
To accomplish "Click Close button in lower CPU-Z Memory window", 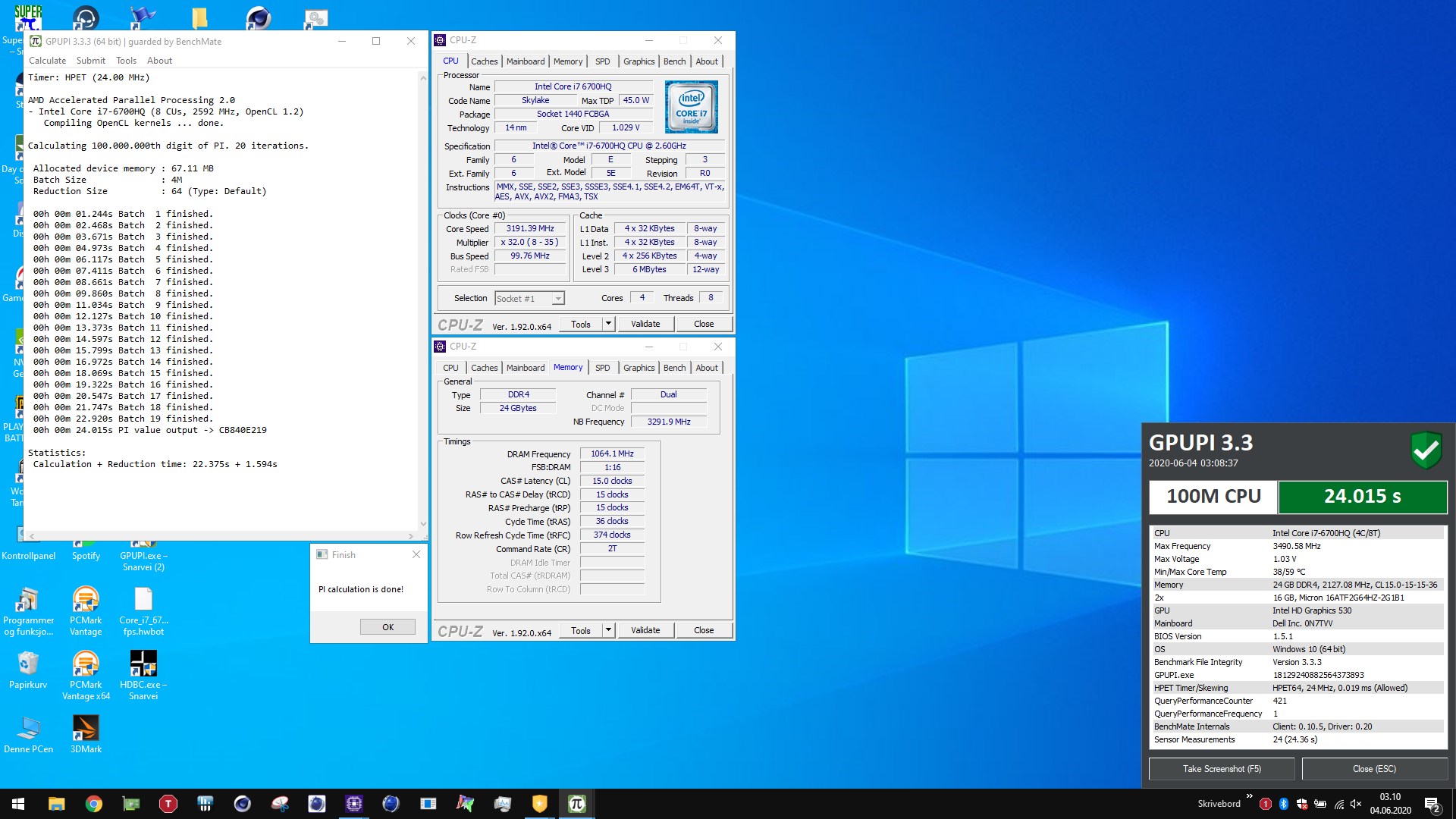I will point(704,630).
